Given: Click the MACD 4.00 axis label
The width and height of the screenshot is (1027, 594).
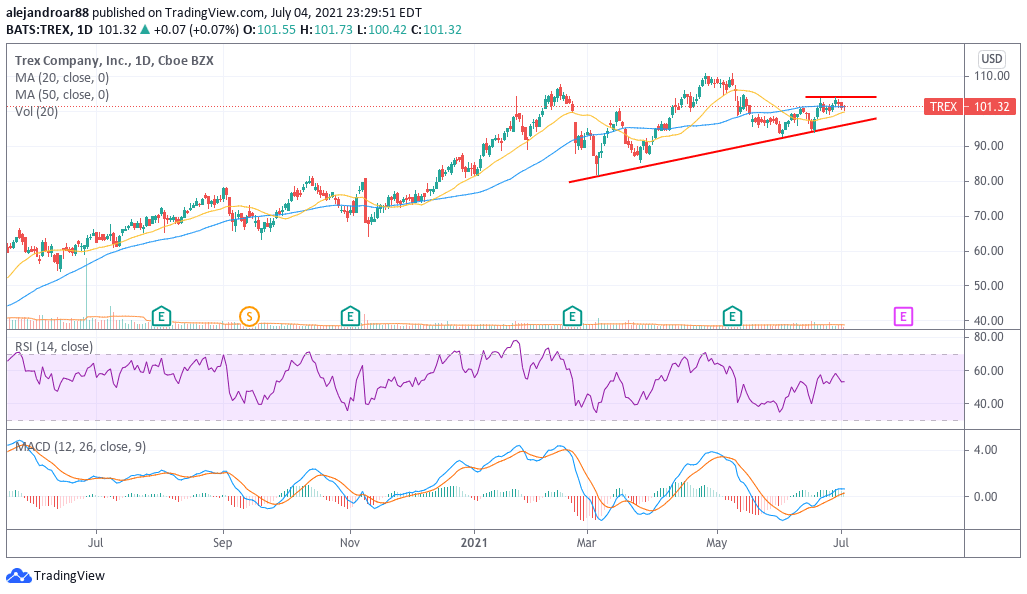Looking at the screenshot, I should tap(986, 450).
